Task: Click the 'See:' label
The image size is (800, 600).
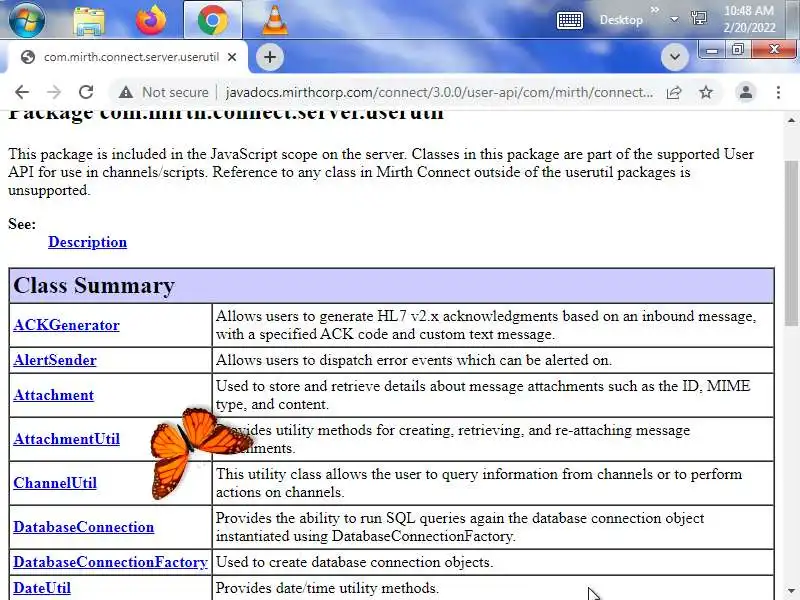Action: coord(22,224)
